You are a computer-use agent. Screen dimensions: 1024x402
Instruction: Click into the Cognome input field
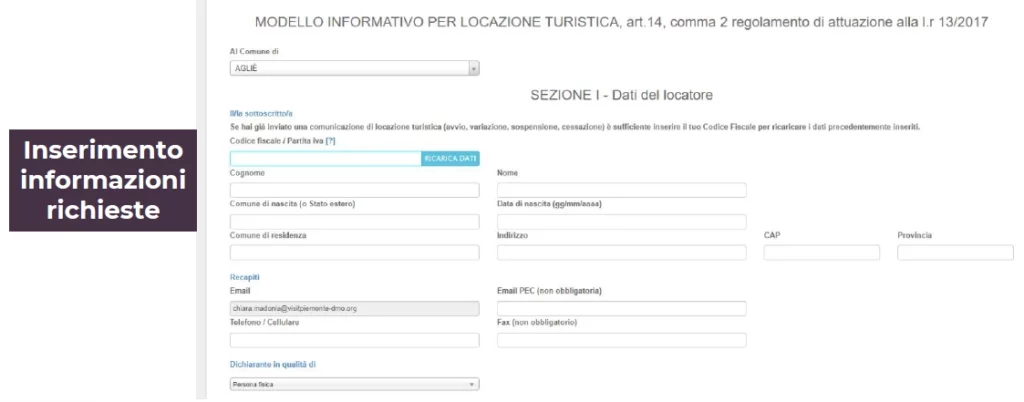point(355,190)
